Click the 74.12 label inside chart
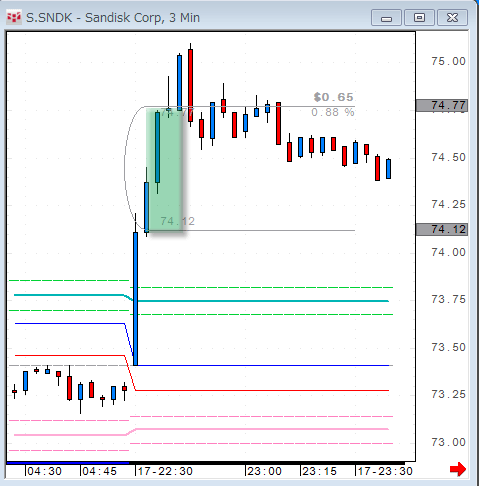 (177, 221)
